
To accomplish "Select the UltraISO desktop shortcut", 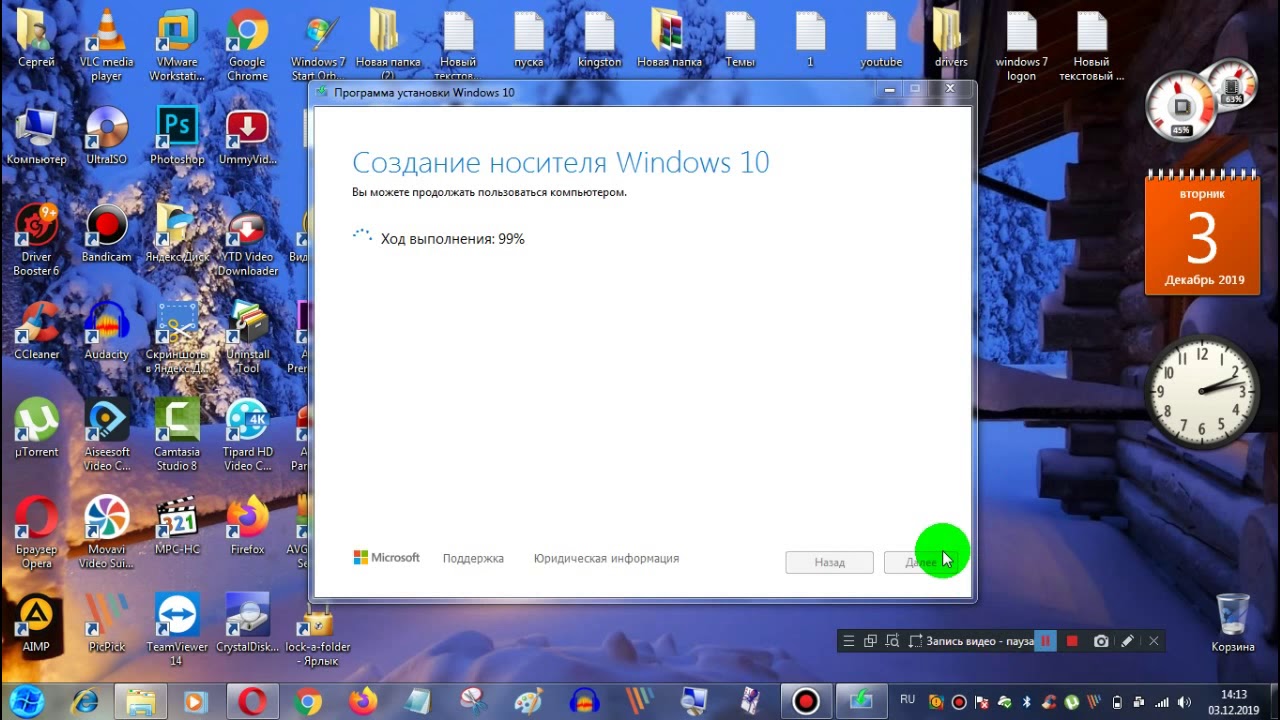I will tap(106, 137).
